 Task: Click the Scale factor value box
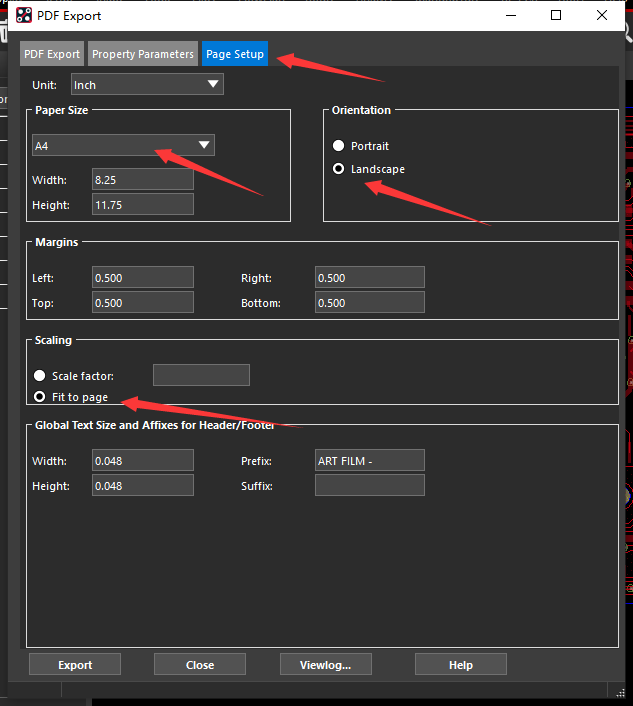pos(201,375)
